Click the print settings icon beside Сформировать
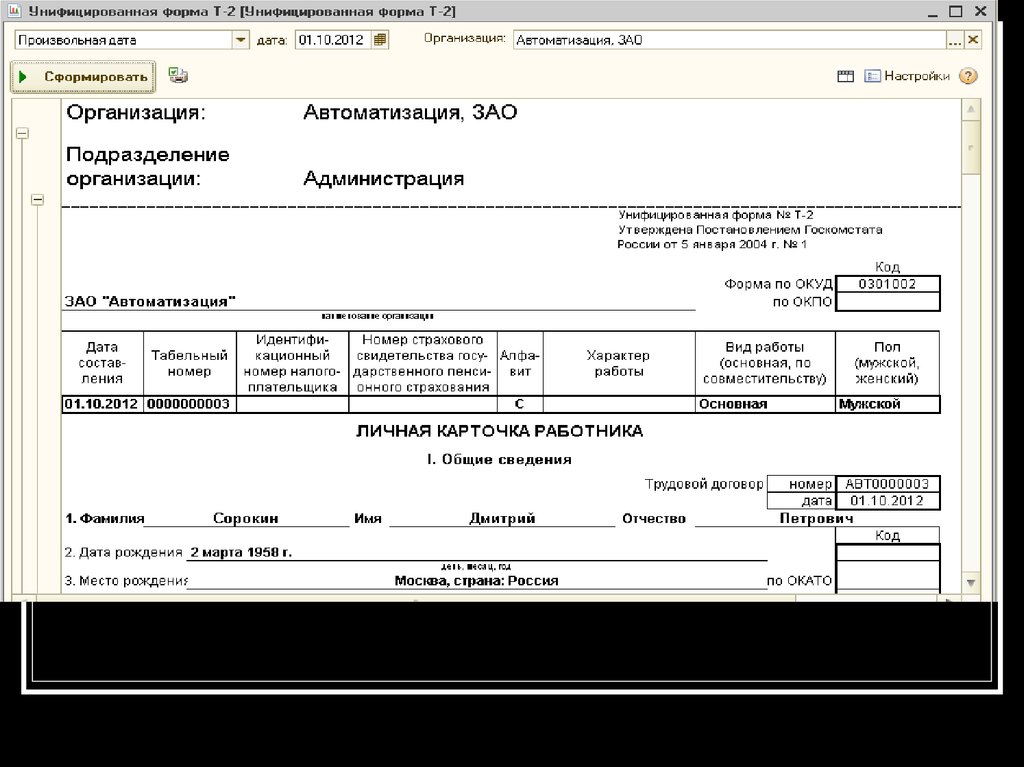Screen dimensions: 1024x767 pyautogui.click(x=178, y=76)
